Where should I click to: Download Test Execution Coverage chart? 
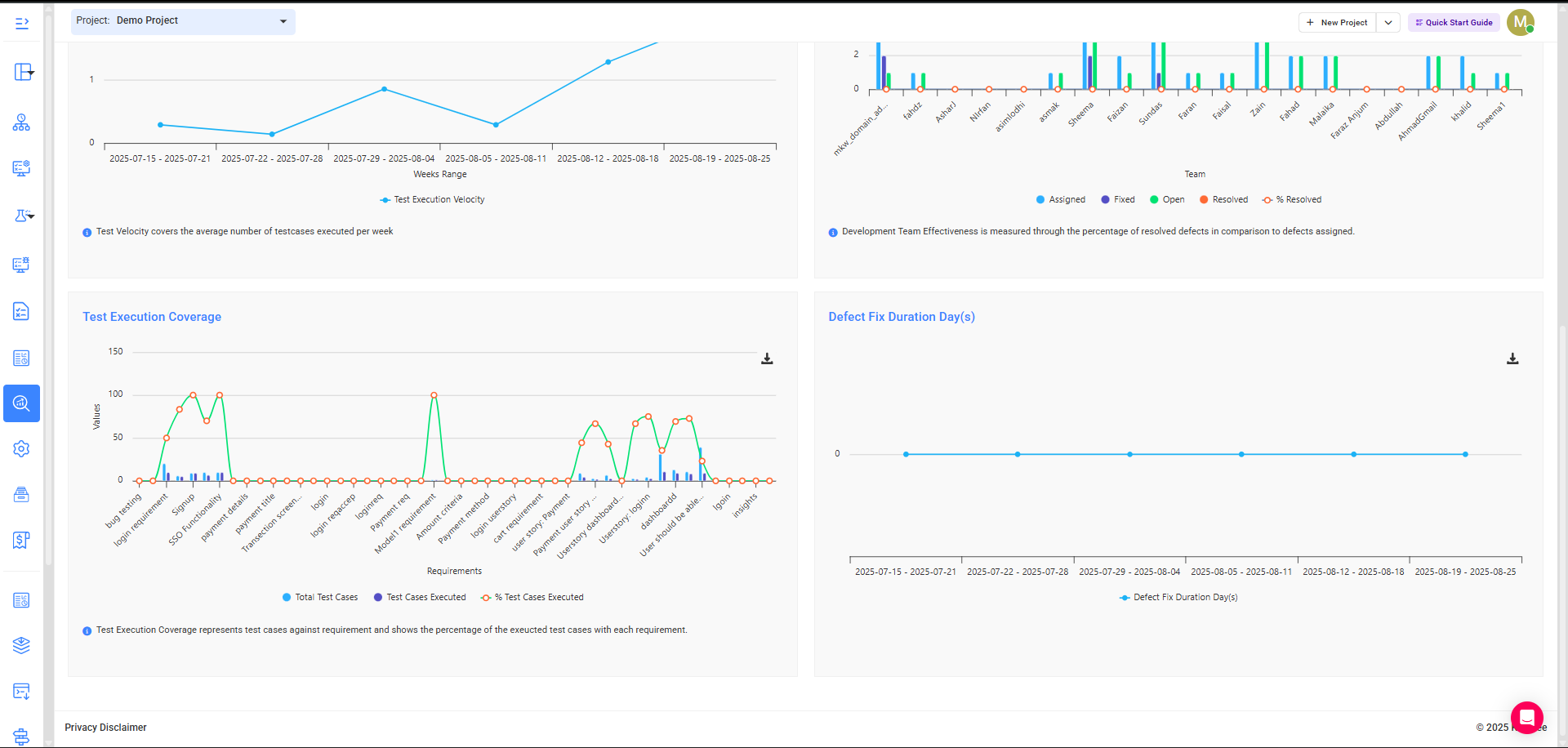[x=767, y=358]
